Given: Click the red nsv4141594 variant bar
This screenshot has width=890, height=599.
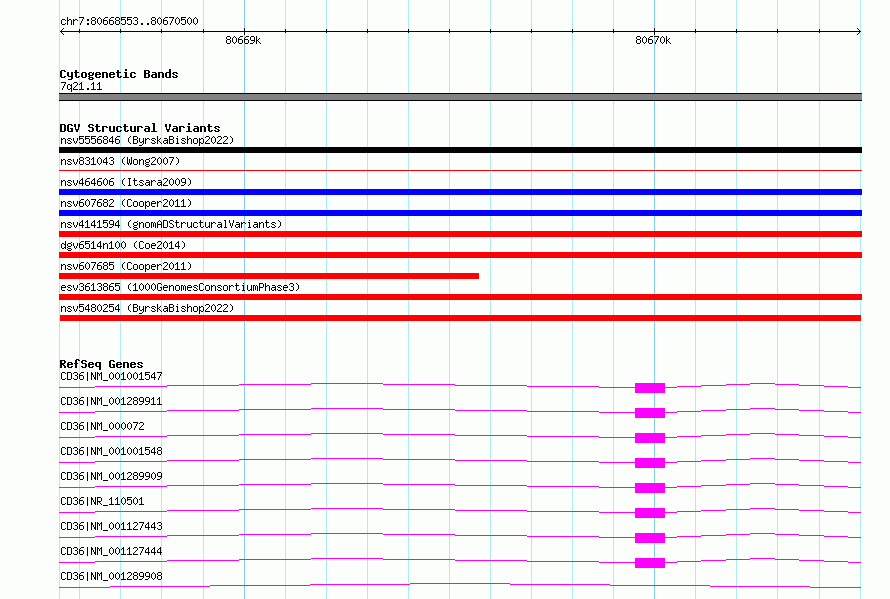Looking at the screenshot, I should [x=460, y=234].
